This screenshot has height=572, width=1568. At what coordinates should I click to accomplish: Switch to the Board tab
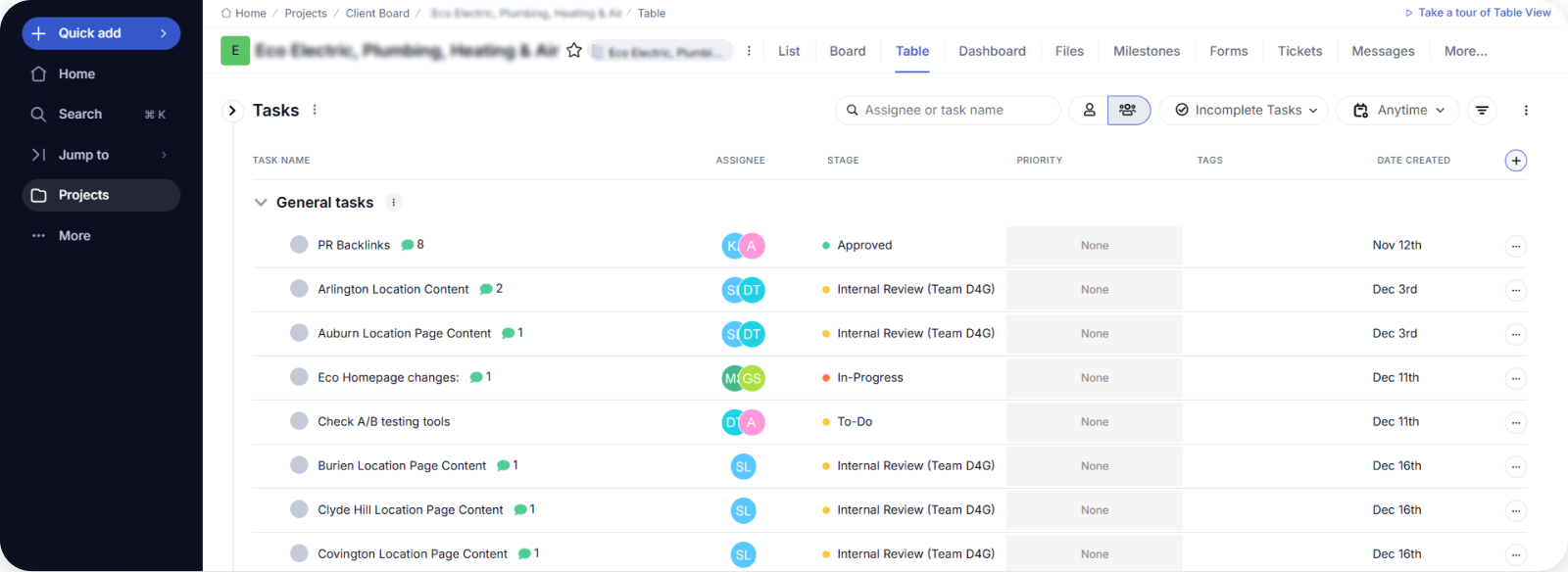pos(847,51)
